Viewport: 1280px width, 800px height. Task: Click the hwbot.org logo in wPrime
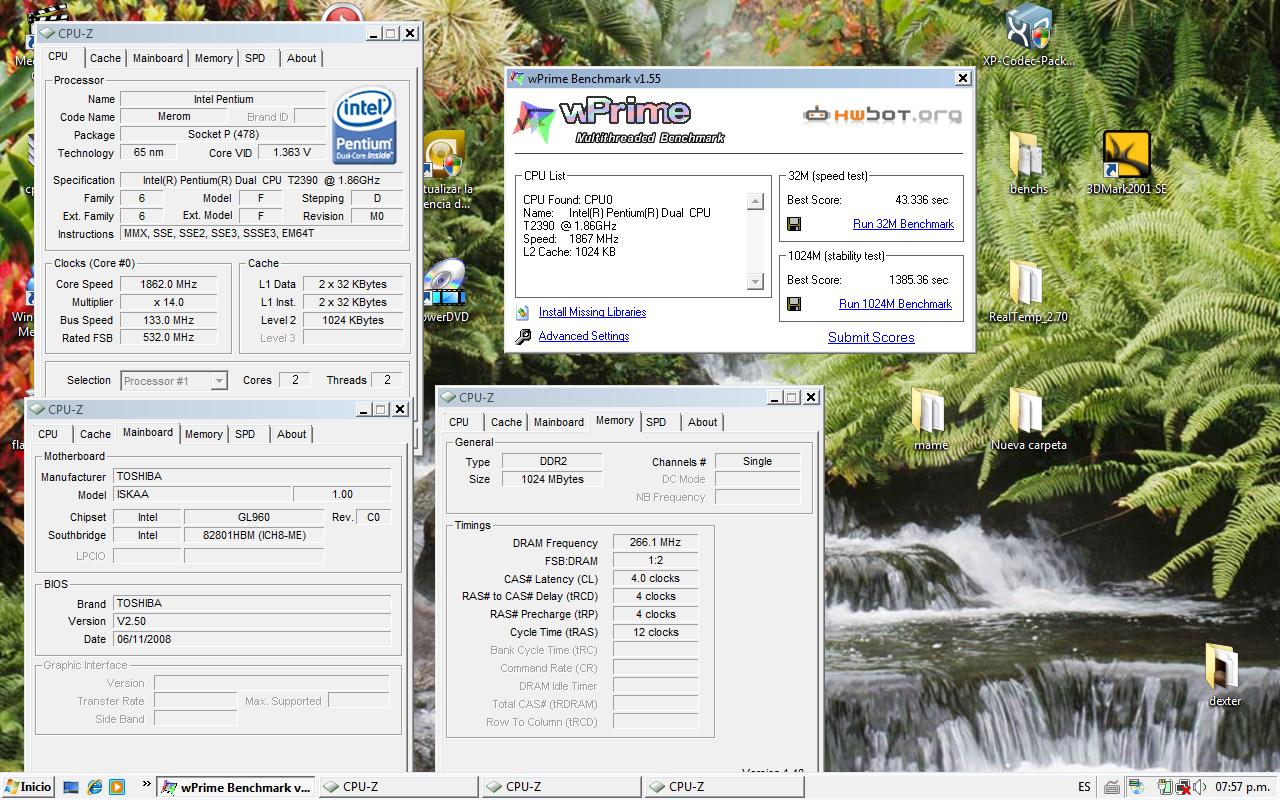(882, 114)
